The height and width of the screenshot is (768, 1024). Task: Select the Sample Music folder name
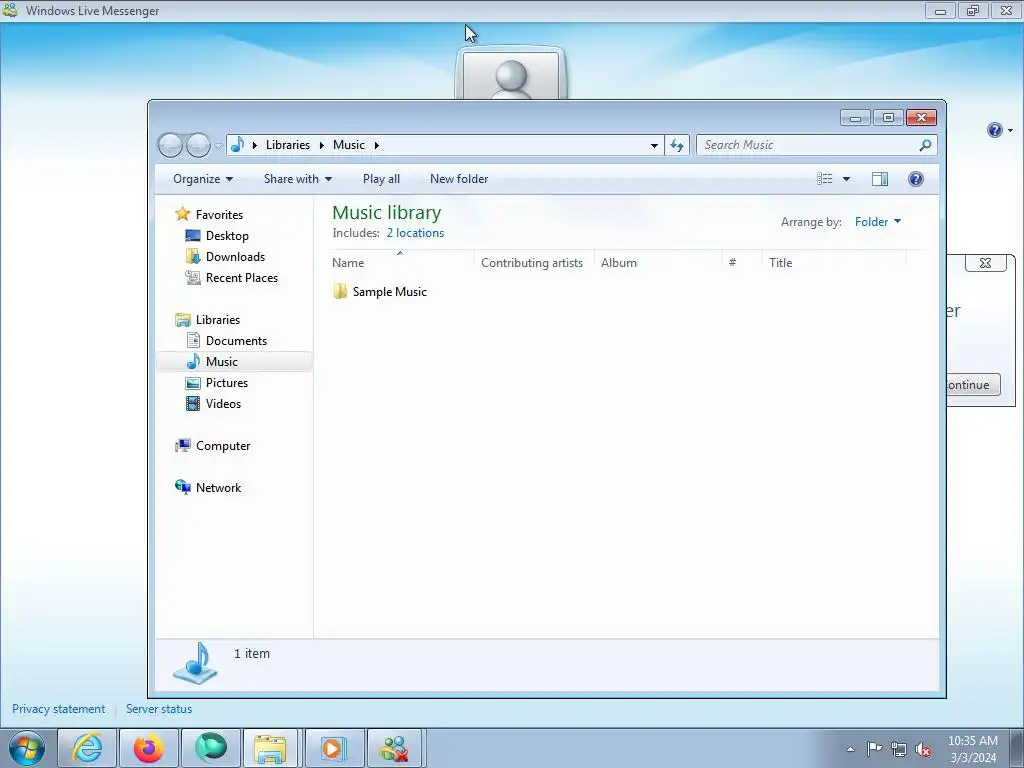[x=390, y=292]
